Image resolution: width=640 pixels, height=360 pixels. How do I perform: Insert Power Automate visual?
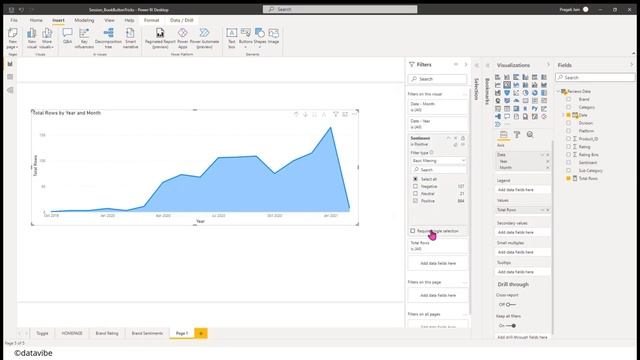click(x=204, y=38)
